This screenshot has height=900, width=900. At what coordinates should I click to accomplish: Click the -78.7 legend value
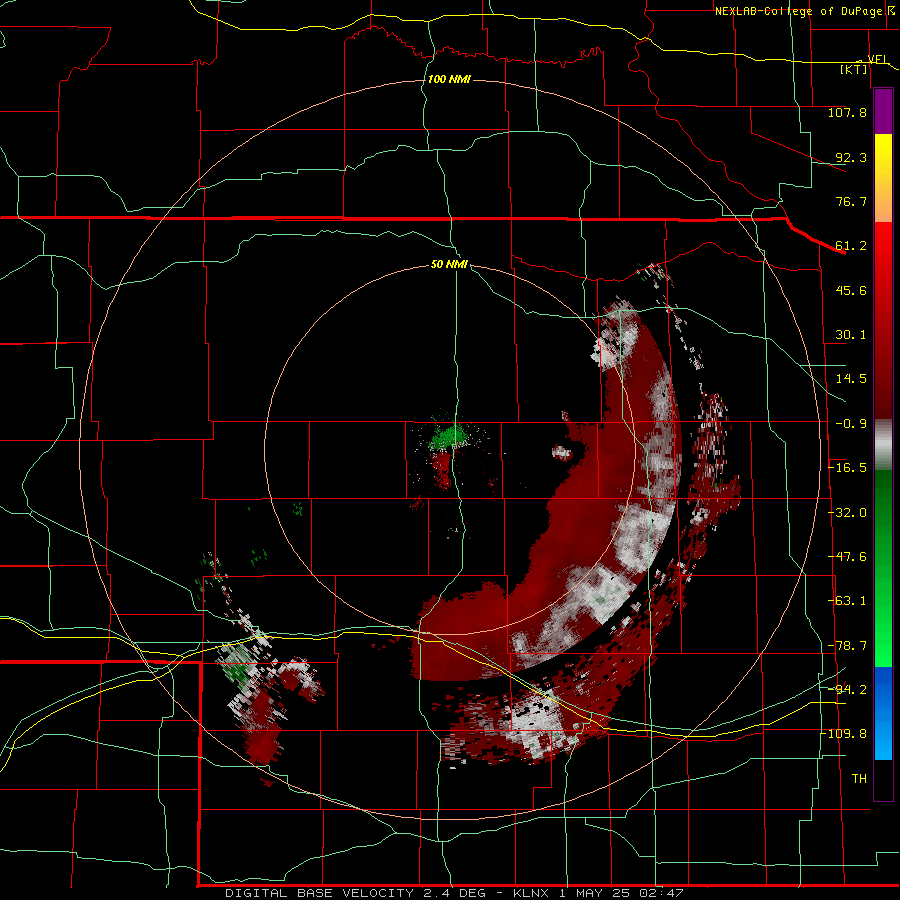pos(847,646)
